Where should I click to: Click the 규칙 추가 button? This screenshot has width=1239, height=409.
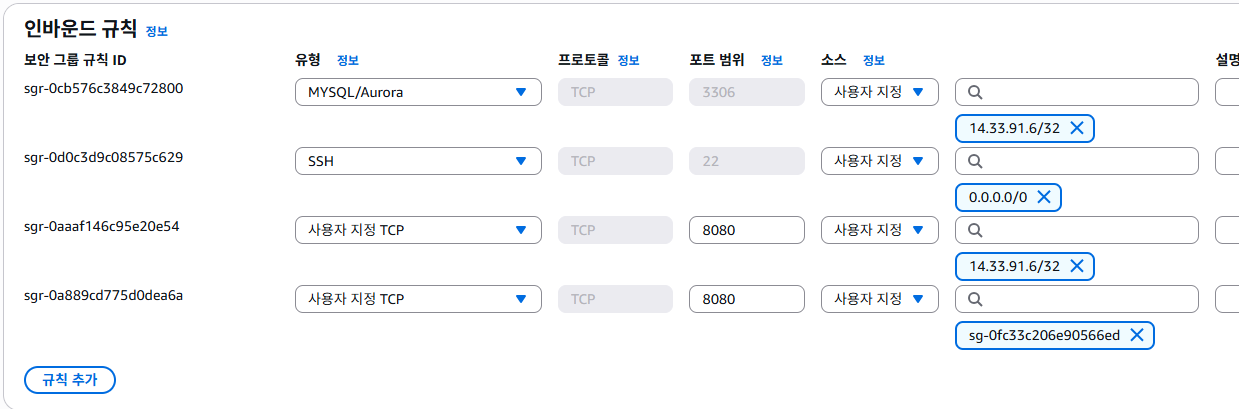point(70,380)
